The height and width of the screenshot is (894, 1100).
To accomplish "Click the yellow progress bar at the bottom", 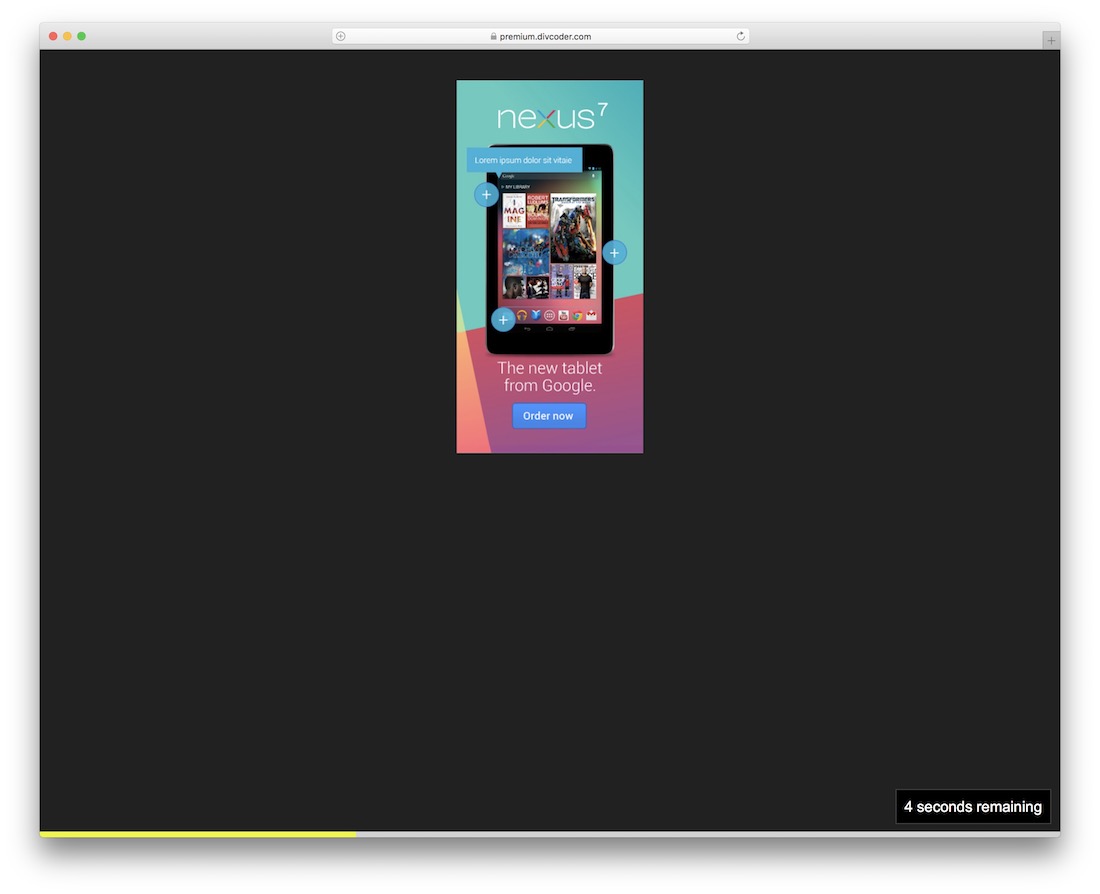I will click(x=198, y=834).
